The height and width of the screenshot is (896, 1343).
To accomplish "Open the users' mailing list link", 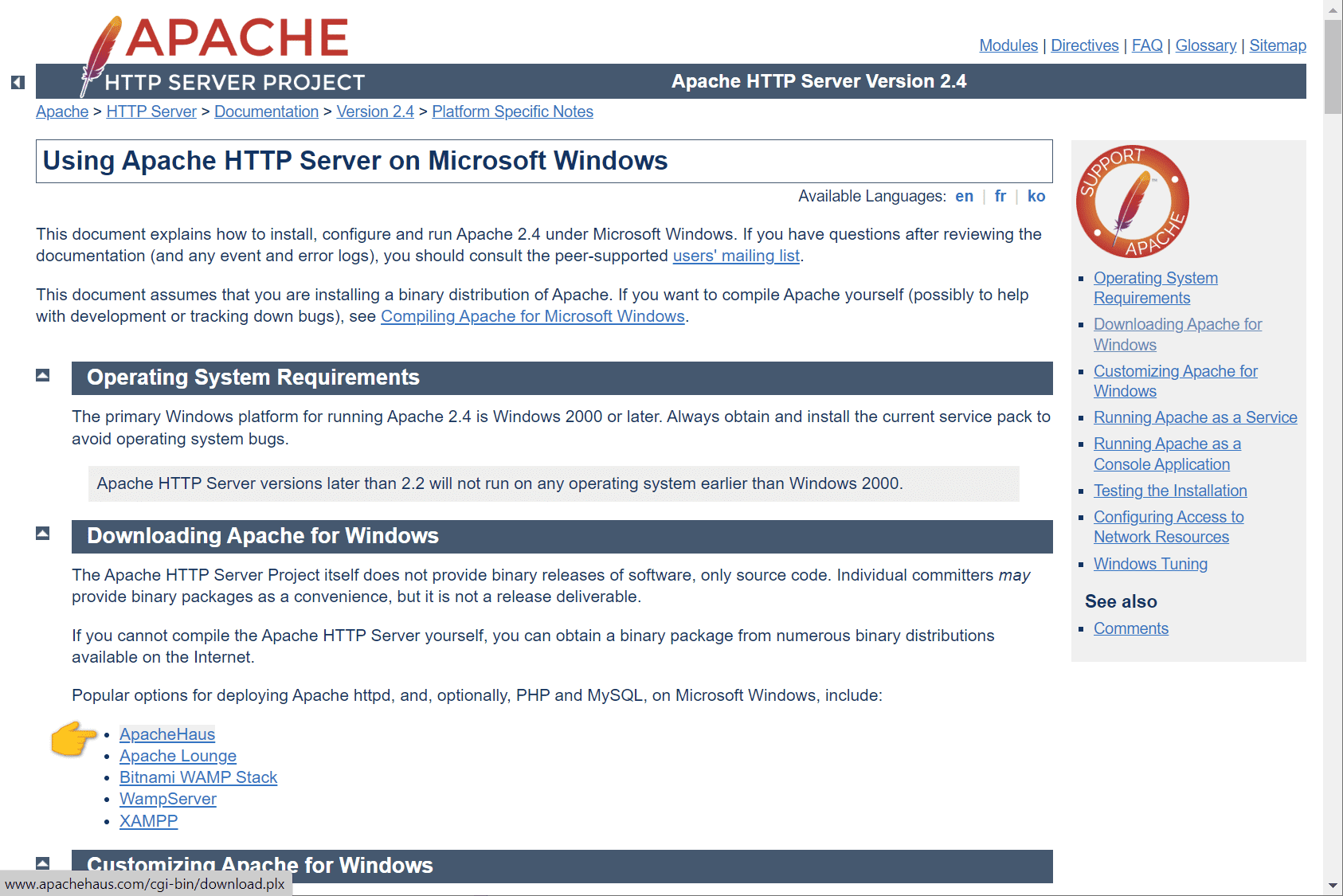I will pyautogui.click(x=736, y=256).
